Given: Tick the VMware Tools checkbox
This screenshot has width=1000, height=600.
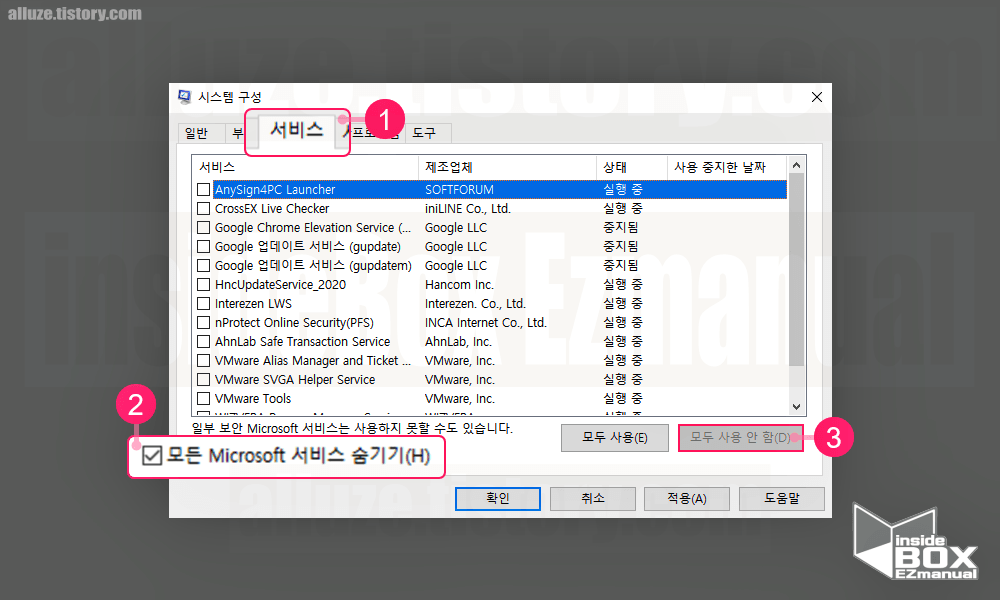Looking at the screenshot, I should (203, 399).
